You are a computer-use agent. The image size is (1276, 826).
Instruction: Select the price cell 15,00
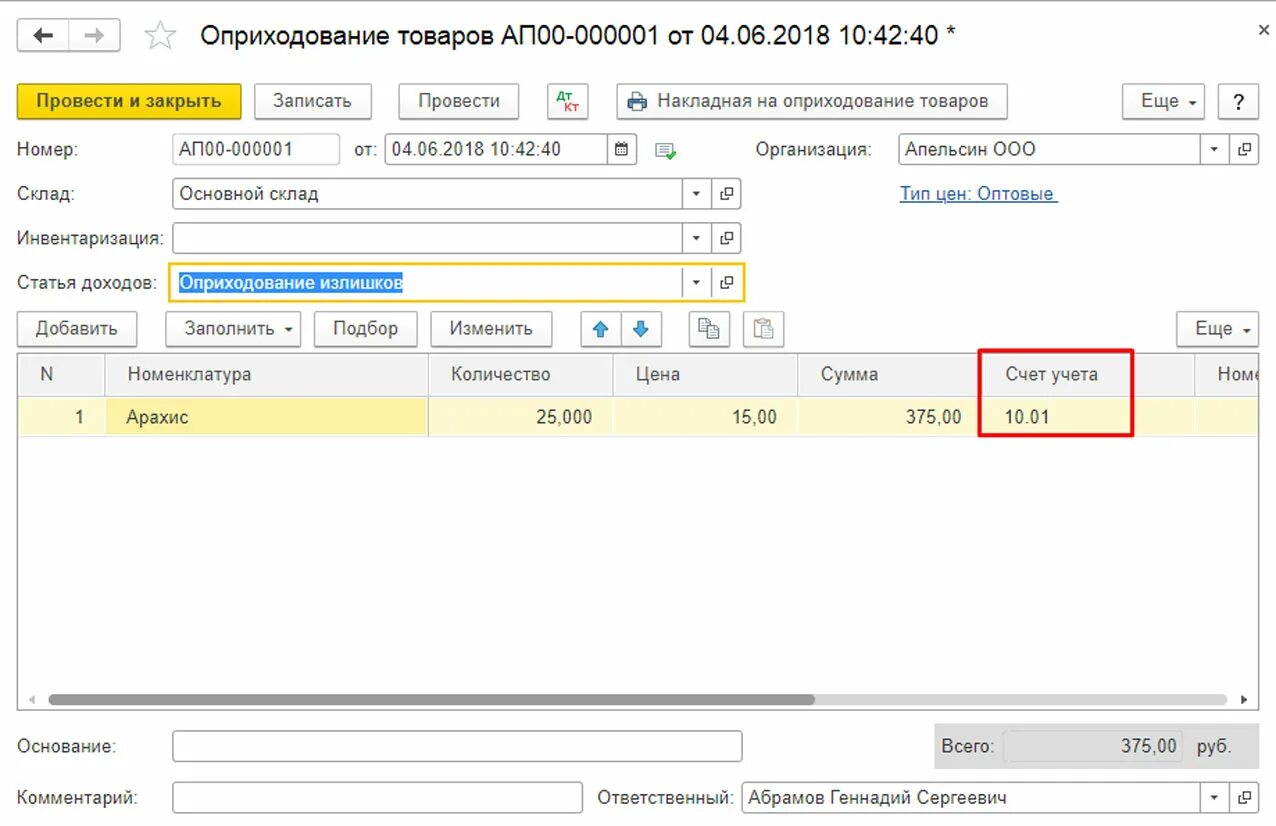tap(705, 417)
